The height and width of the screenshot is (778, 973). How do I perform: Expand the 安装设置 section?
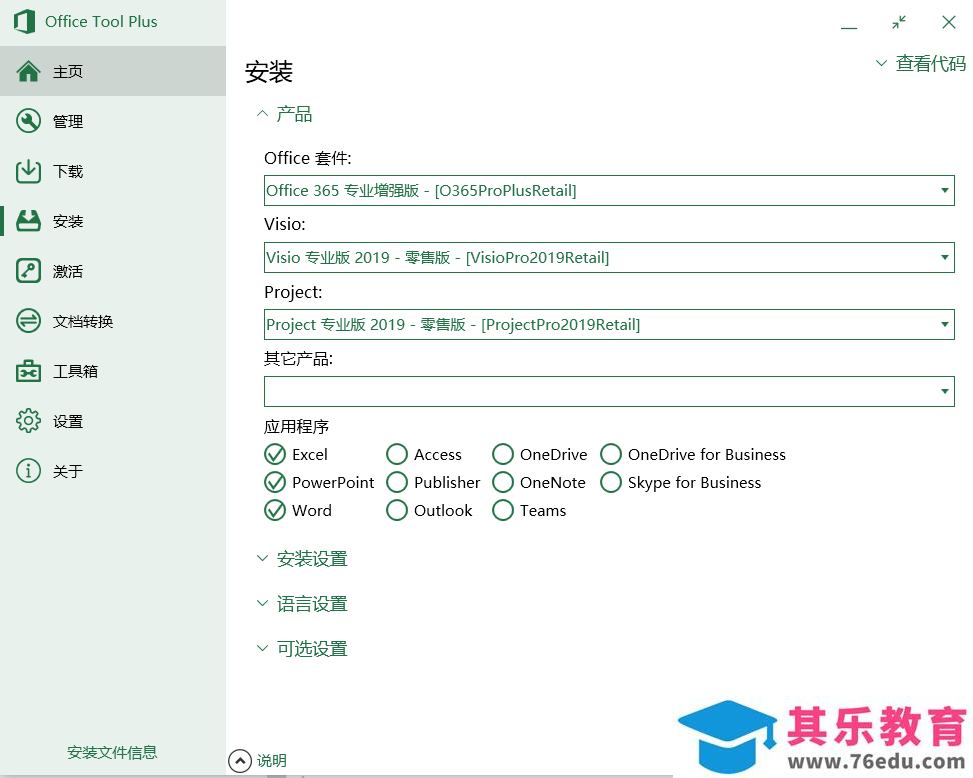click(302, 559)
